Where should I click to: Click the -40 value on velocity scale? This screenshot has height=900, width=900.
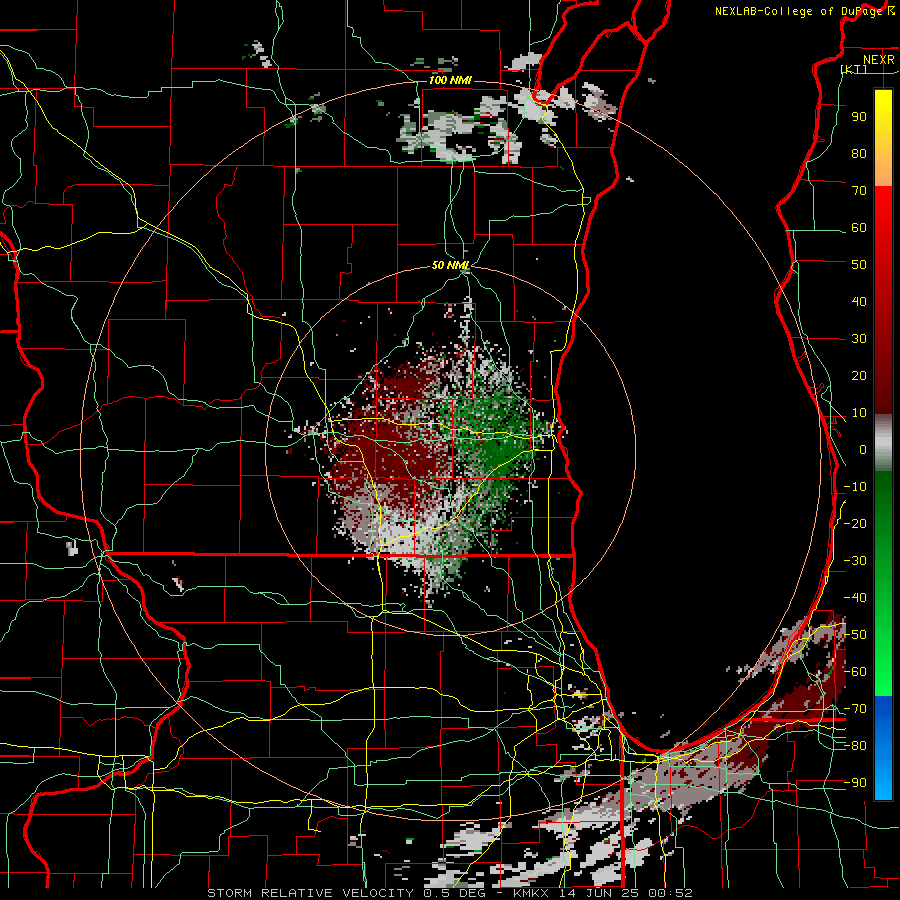click(x=855, y=598)
